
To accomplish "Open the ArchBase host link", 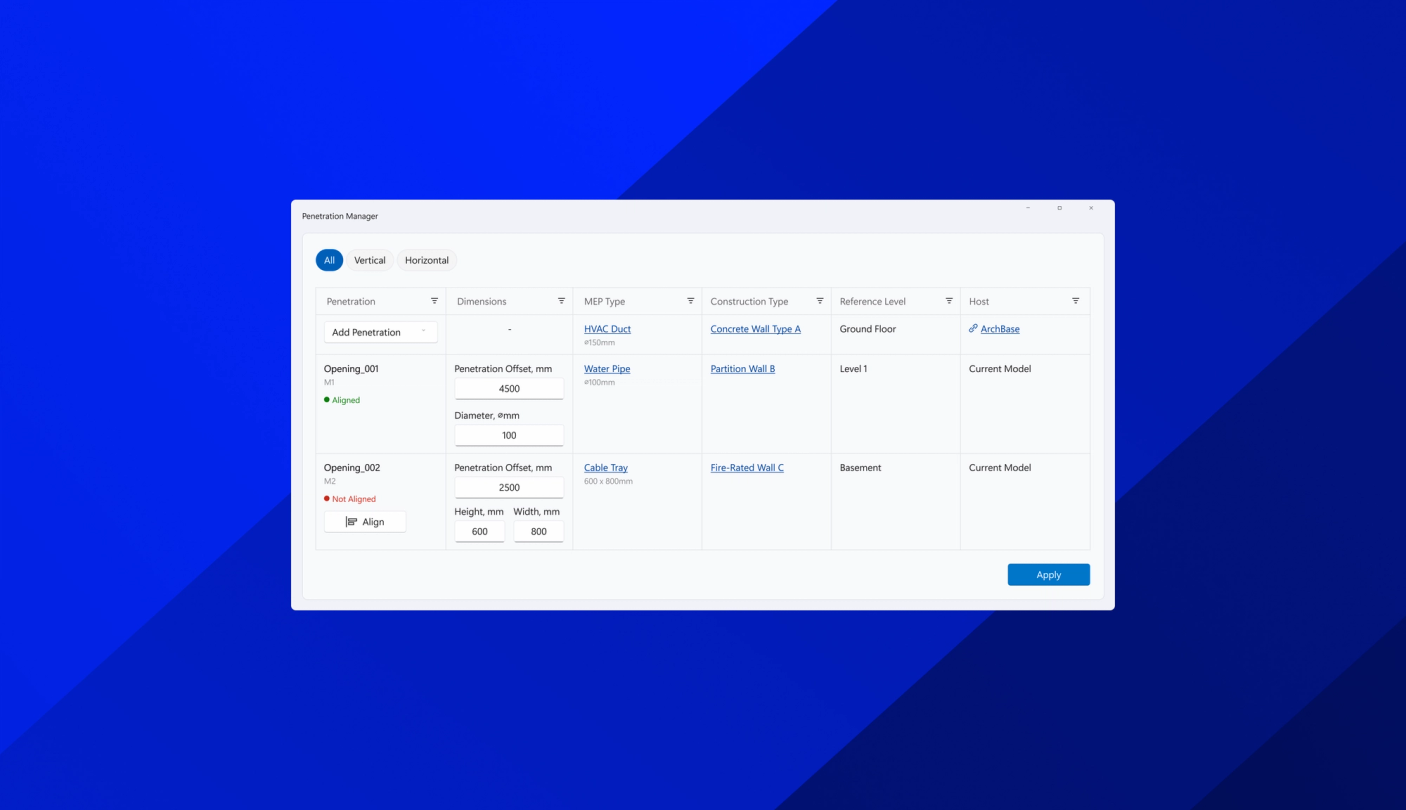I will [1000, 329].
